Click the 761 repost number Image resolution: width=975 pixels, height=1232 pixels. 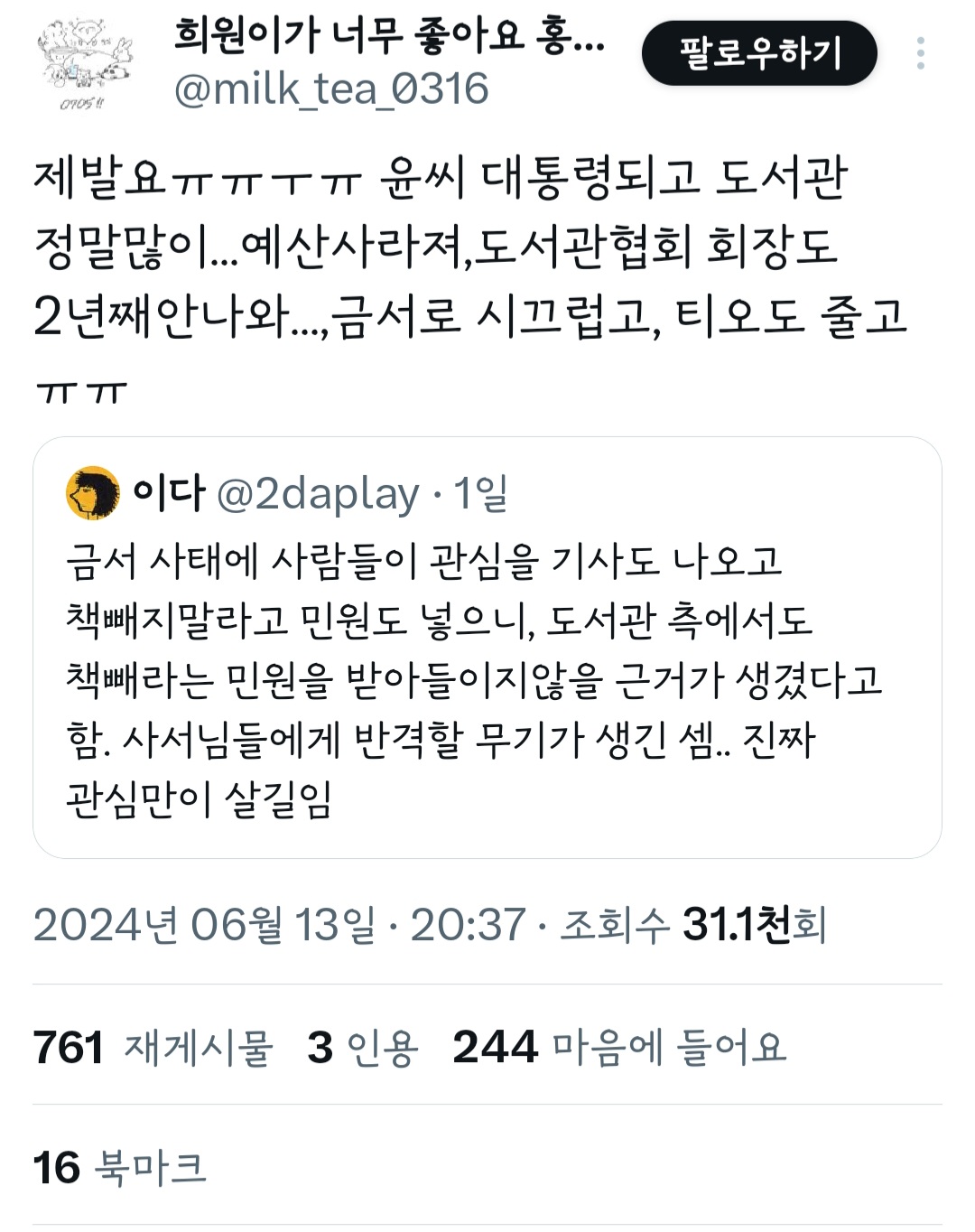tap(69, 1048)
